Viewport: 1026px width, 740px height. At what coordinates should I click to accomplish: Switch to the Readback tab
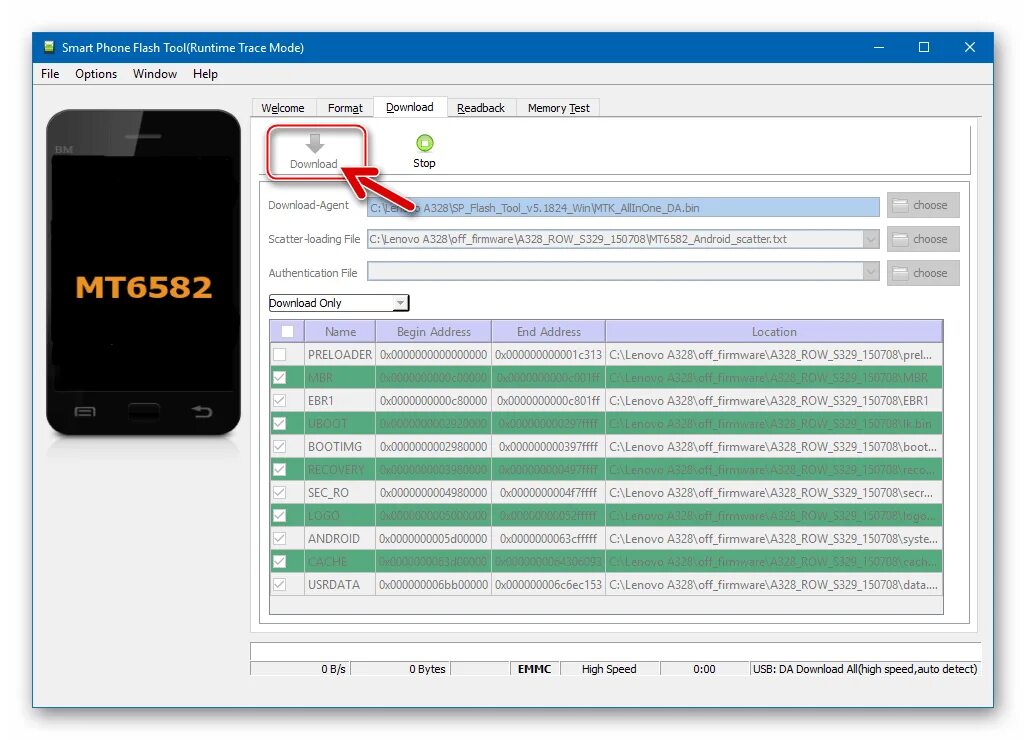481,108
